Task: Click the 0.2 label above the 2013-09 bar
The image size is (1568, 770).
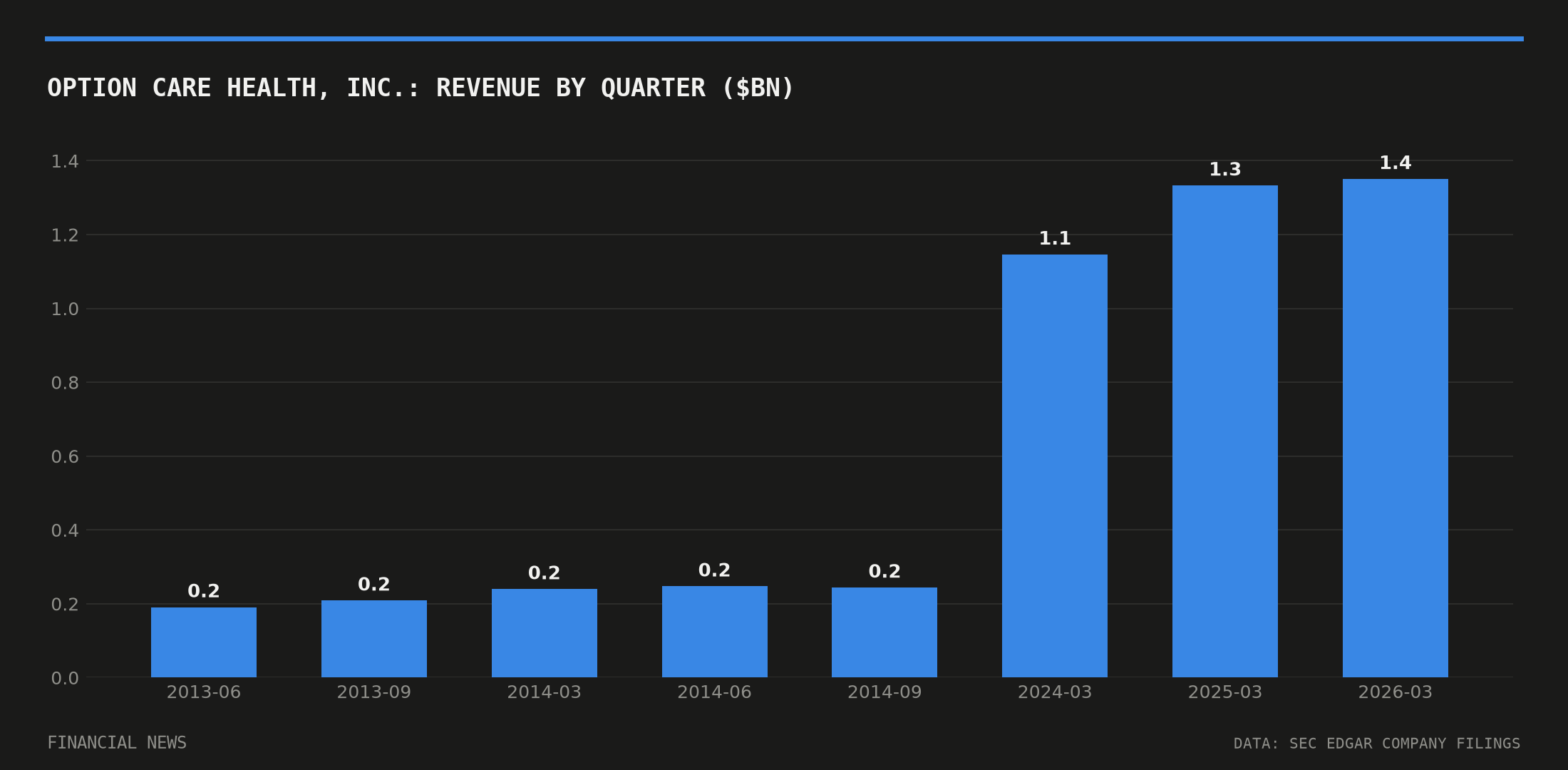Action: 374,585
